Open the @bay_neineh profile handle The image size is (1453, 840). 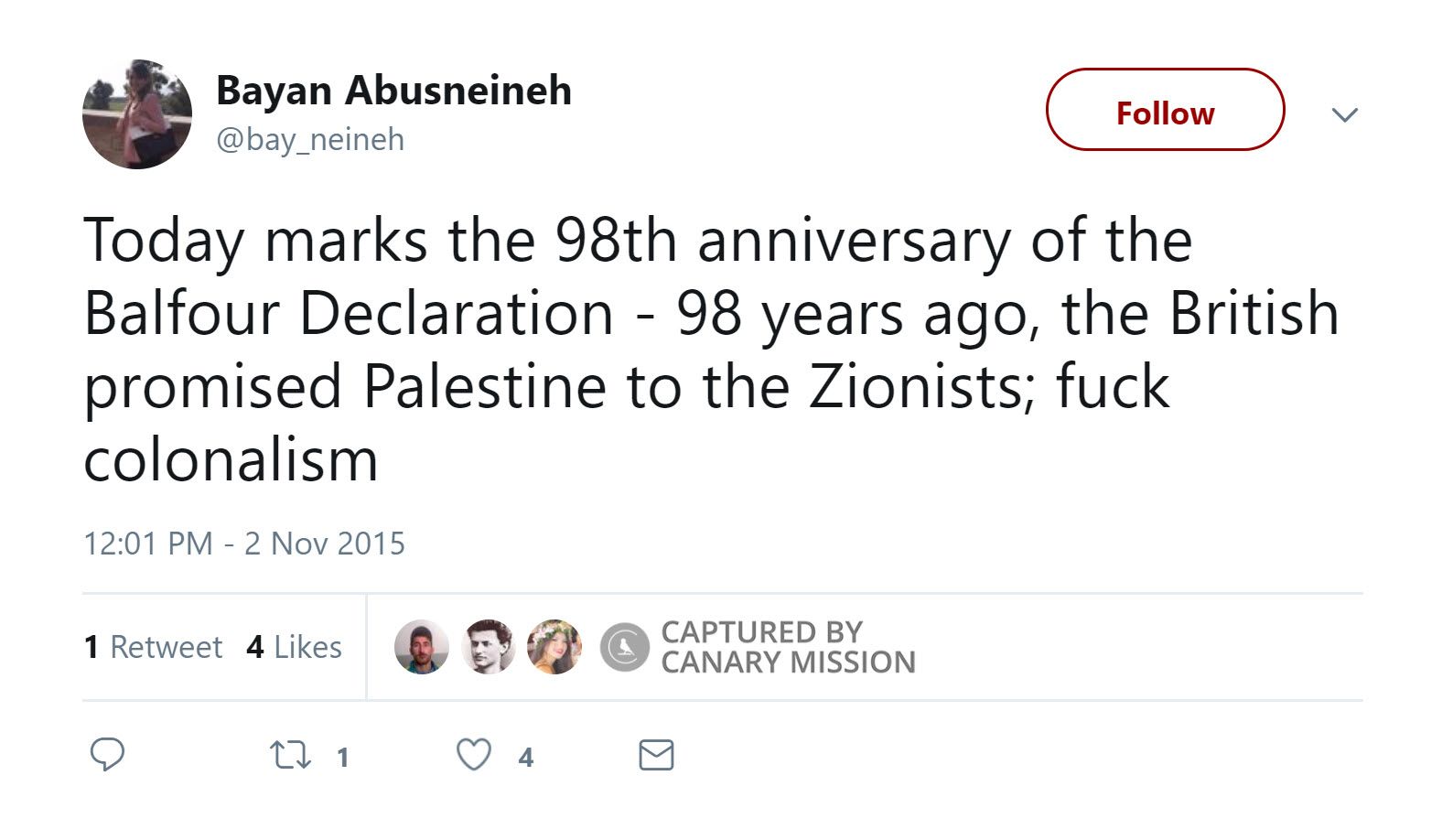point(311,138)
